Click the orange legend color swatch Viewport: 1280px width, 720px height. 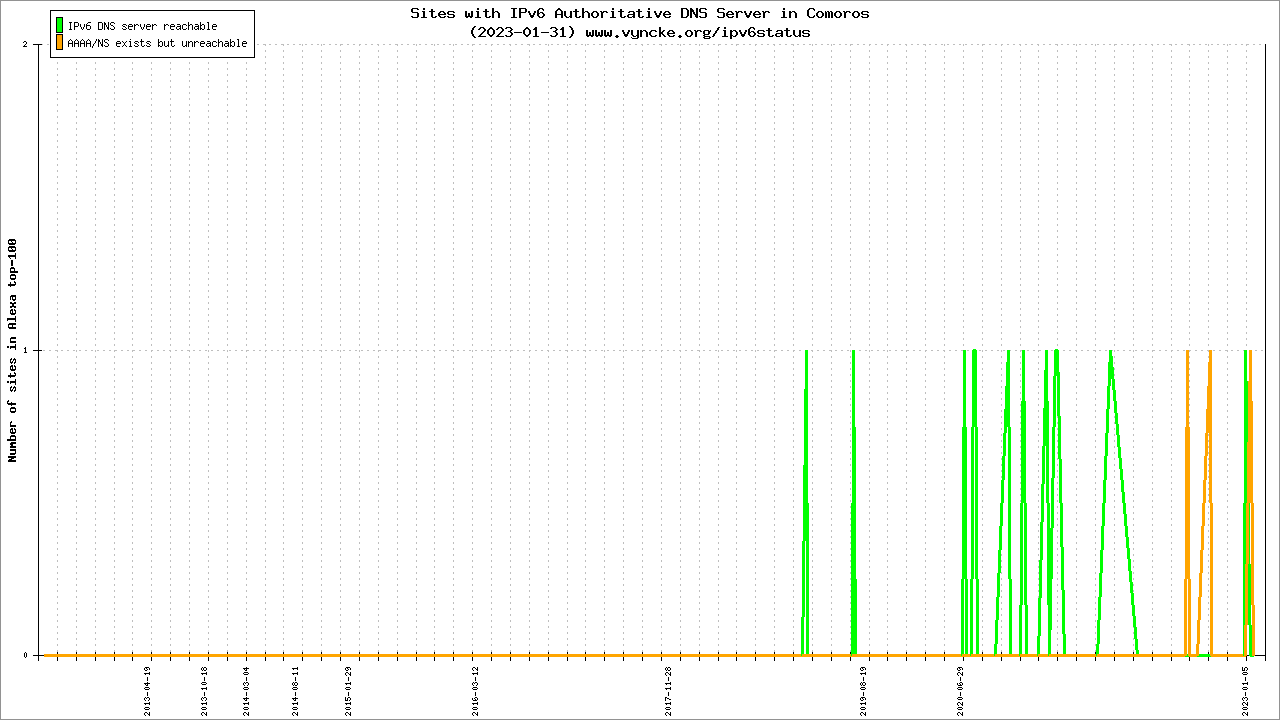pos(60,43)
